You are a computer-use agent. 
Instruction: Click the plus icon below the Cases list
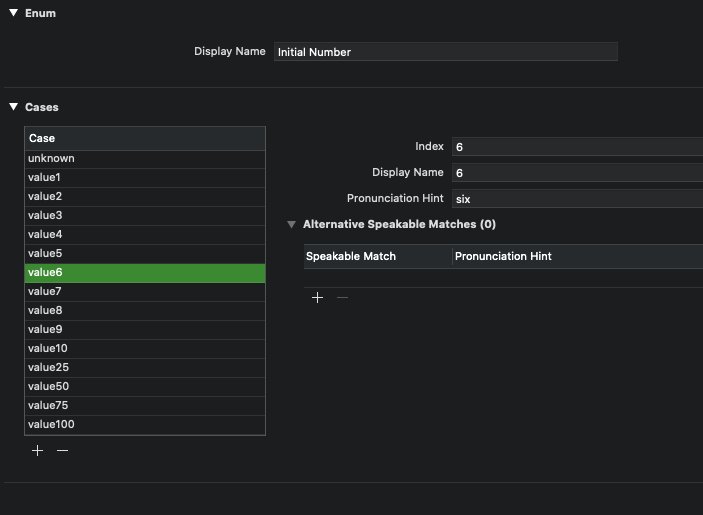[x=38, y=451]
